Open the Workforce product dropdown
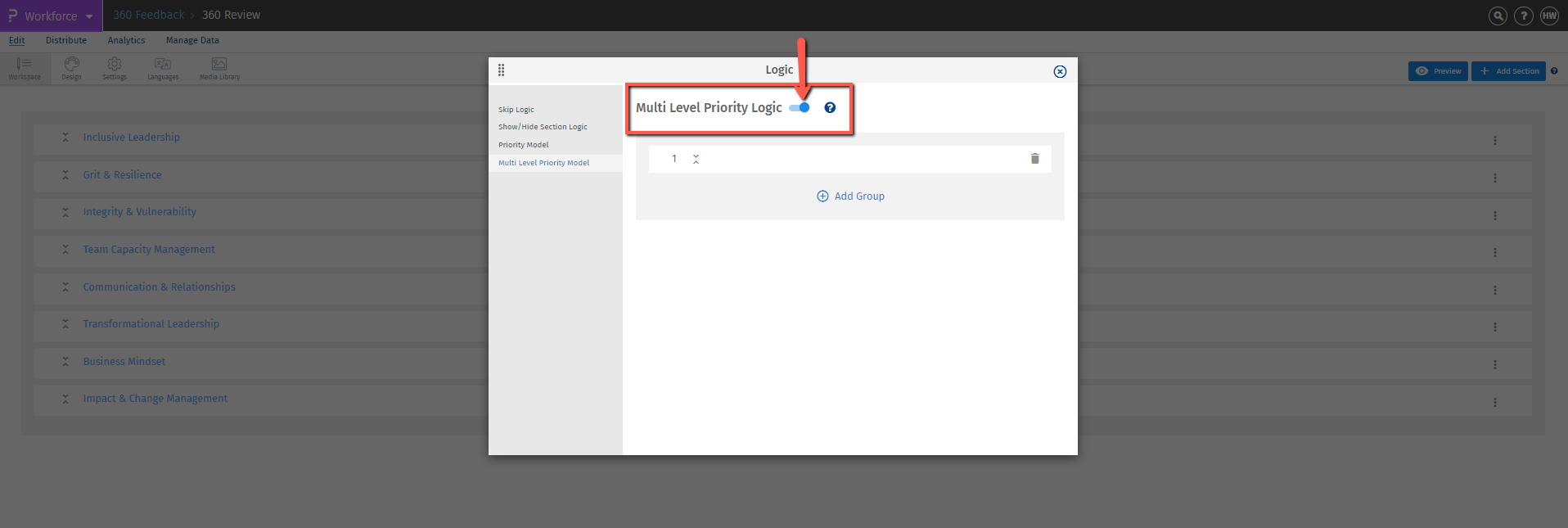This screenshot has height=528, width=1568. point(51,16)
